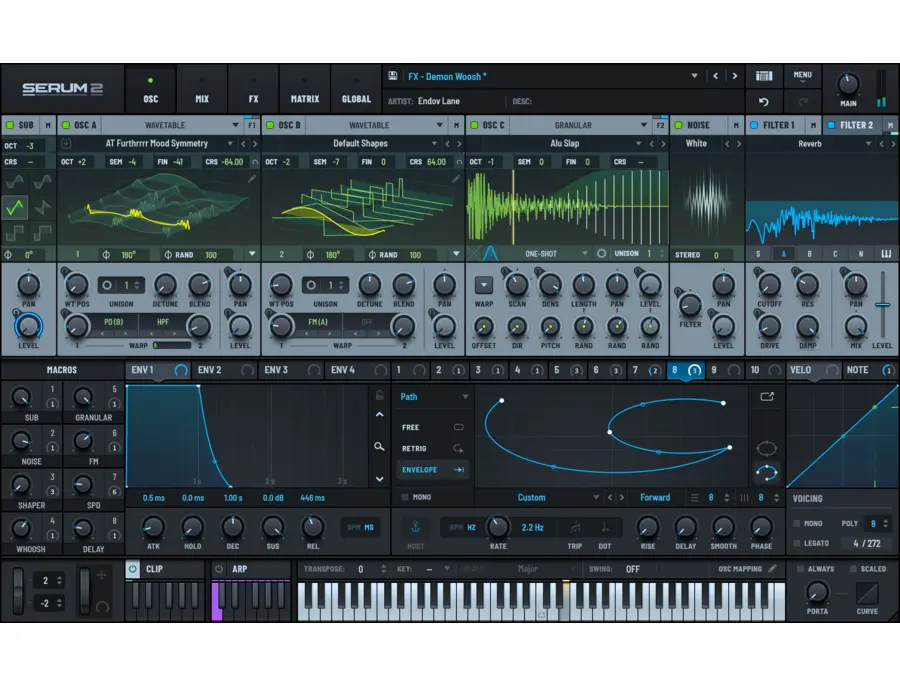
Task: Toggle the CLIP power button
Action: (133, 569)
